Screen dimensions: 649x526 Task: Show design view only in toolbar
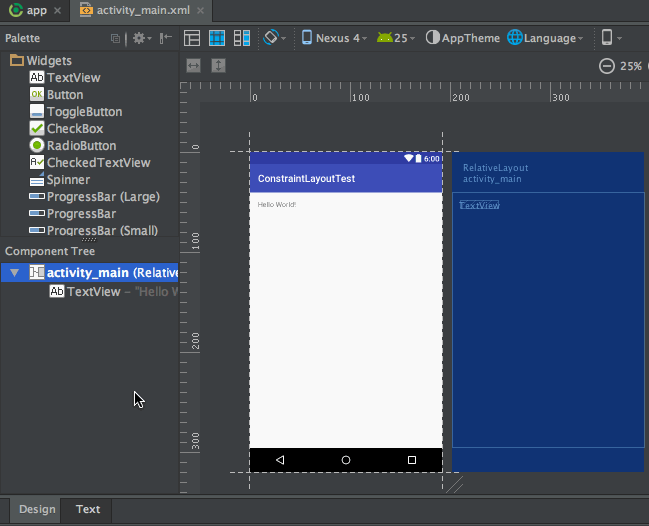(192, 38)
